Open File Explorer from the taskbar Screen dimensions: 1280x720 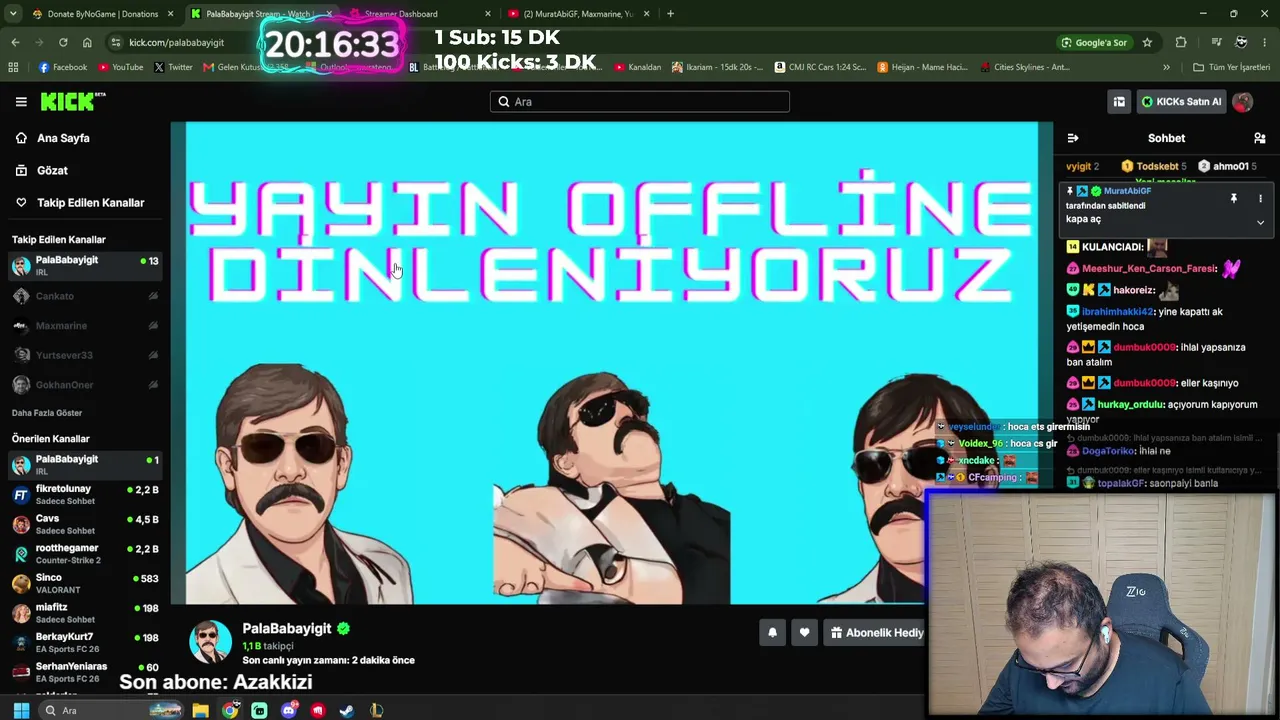[x=201, y=710]
